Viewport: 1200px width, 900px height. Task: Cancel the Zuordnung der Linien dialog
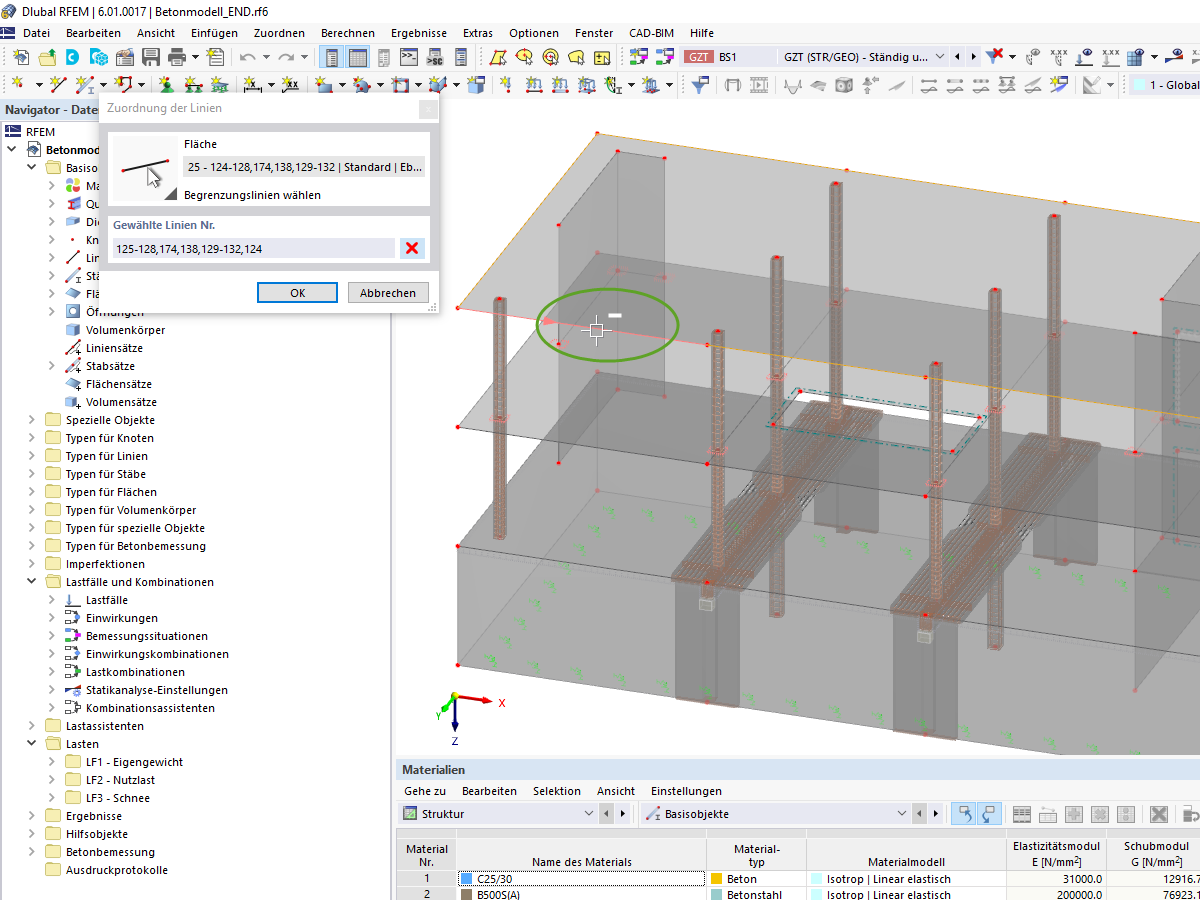pyautogui.click(x=388, y=292)
